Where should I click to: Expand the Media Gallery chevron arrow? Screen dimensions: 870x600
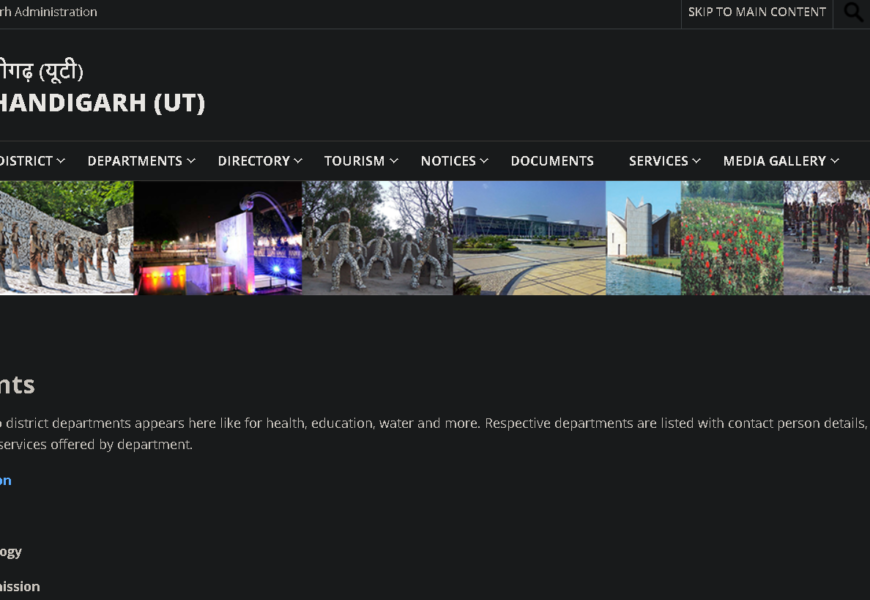834,161
